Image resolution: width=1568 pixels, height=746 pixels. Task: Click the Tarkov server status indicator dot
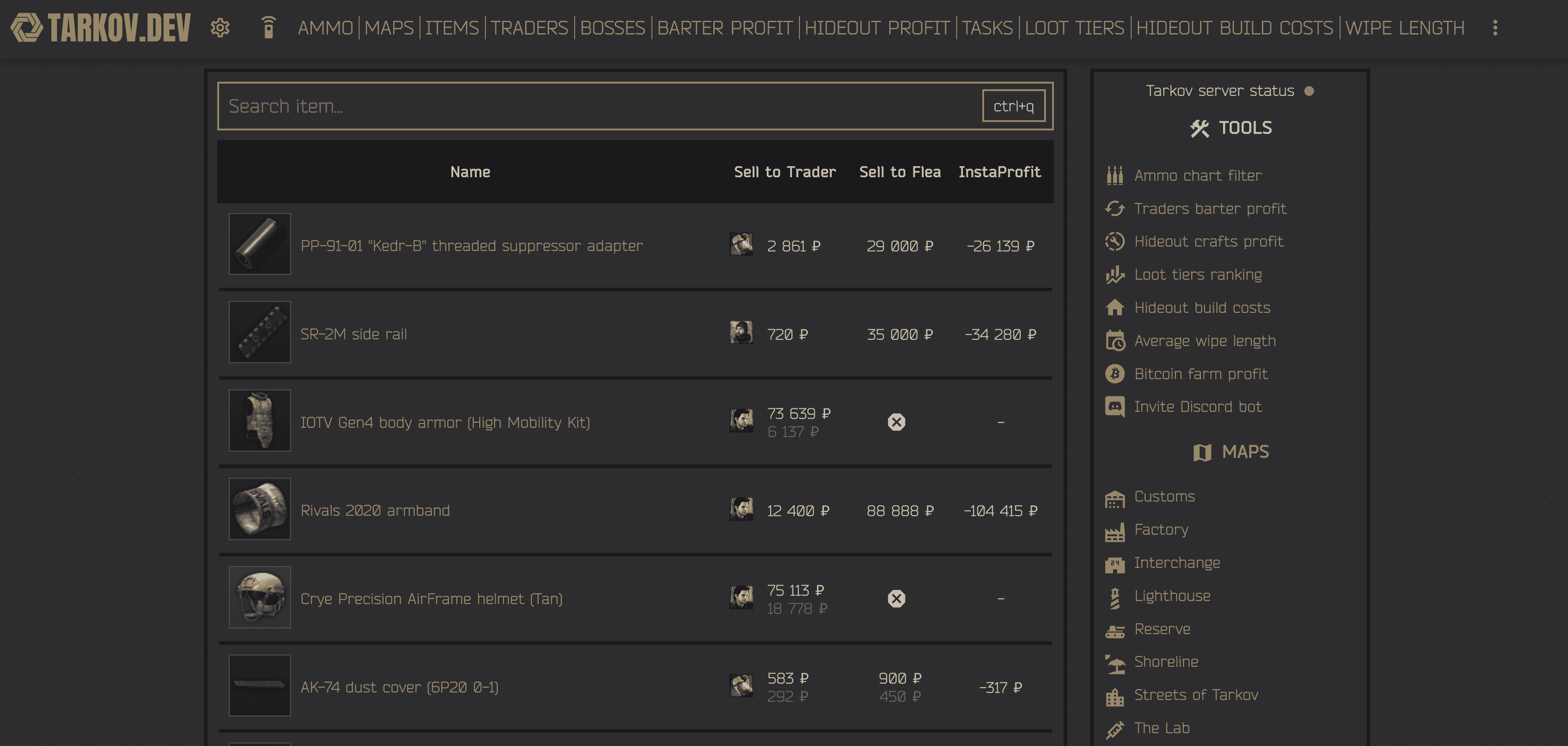click(x=1309, y=91)
